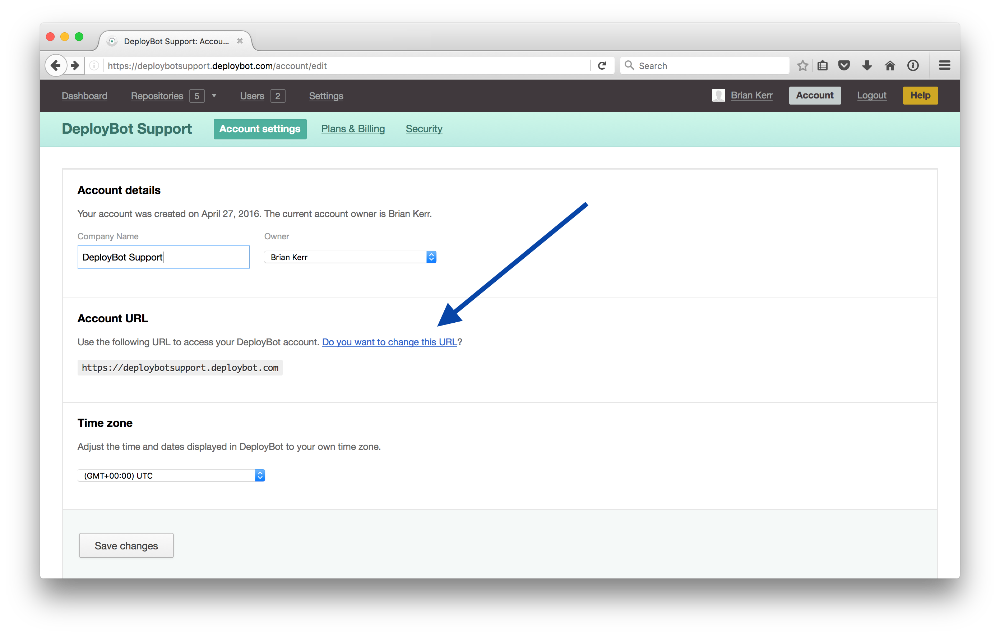Select the Account settings tab
The image size is (1000, 636).
260,129
